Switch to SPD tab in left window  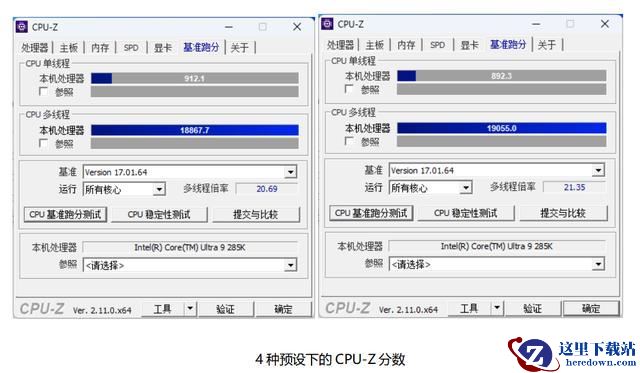pyautogui.click(x=131, y=48)
